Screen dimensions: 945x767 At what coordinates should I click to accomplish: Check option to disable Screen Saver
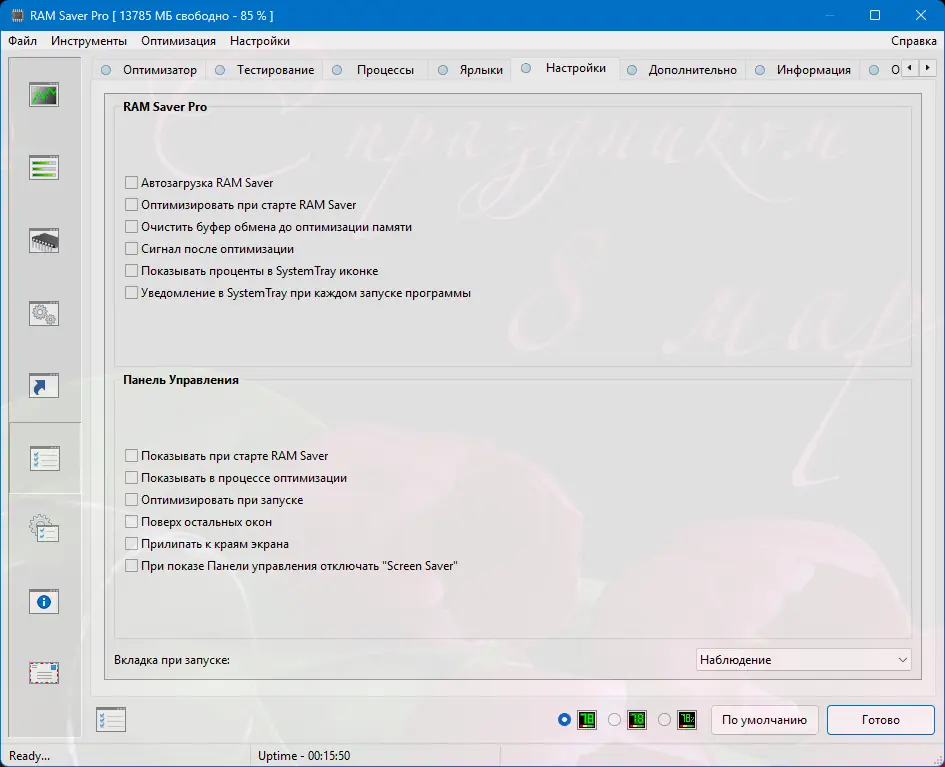pyautogui.click(x=131, y=566)
